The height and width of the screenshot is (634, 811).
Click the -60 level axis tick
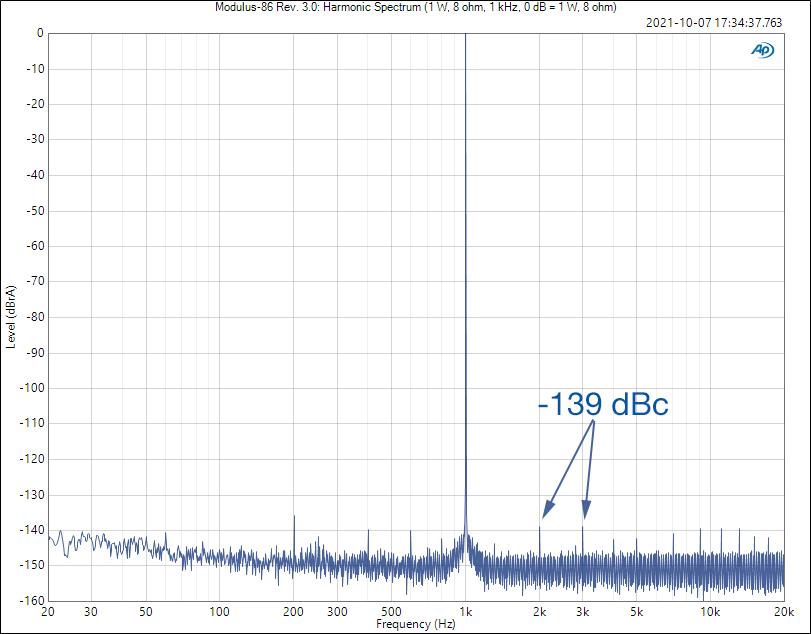35,246
